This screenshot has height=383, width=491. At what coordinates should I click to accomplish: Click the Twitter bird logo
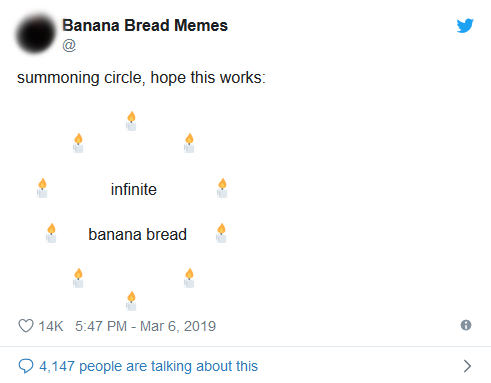(x=465, y=26)
